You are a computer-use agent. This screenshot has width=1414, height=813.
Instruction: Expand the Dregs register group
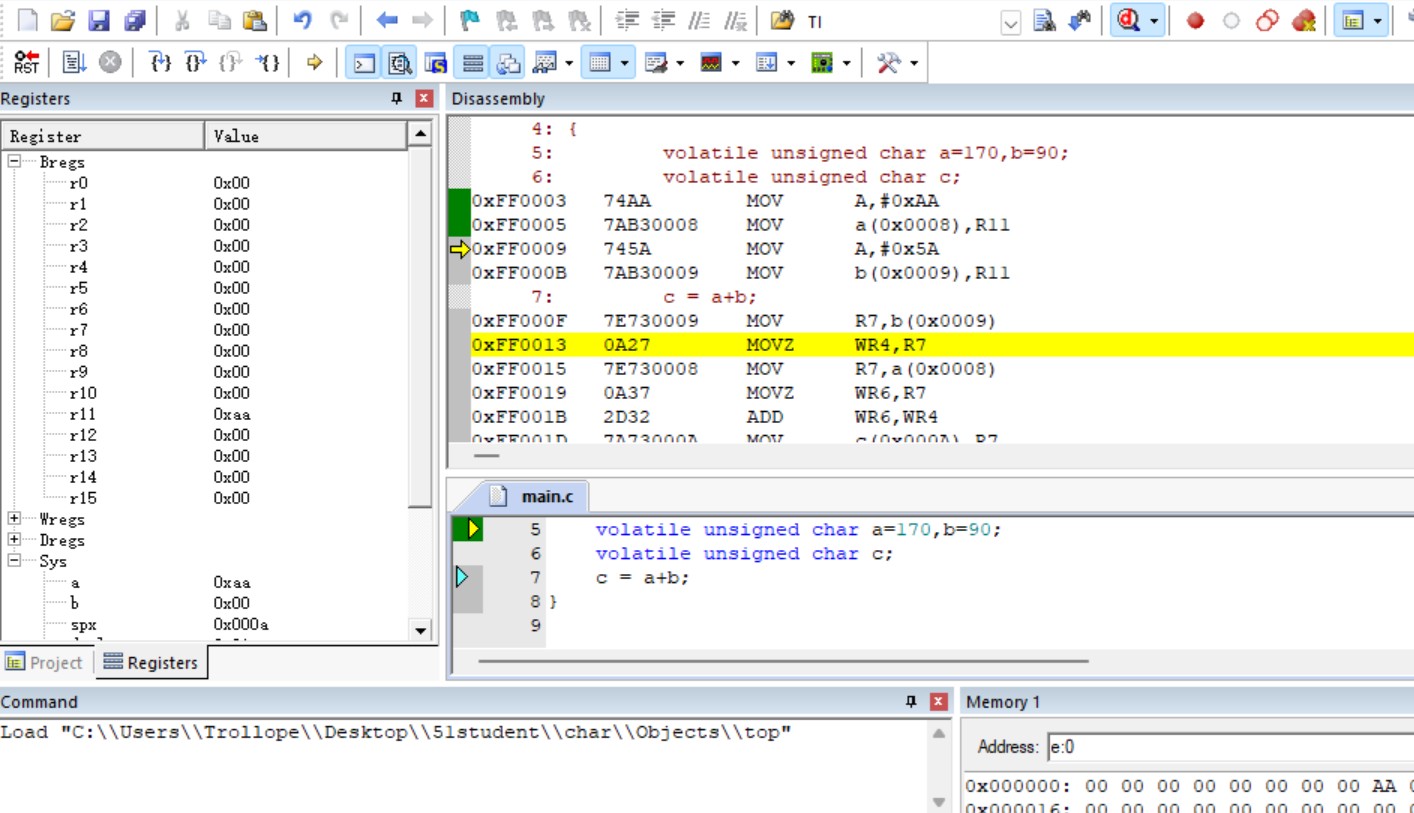(15, 539)
